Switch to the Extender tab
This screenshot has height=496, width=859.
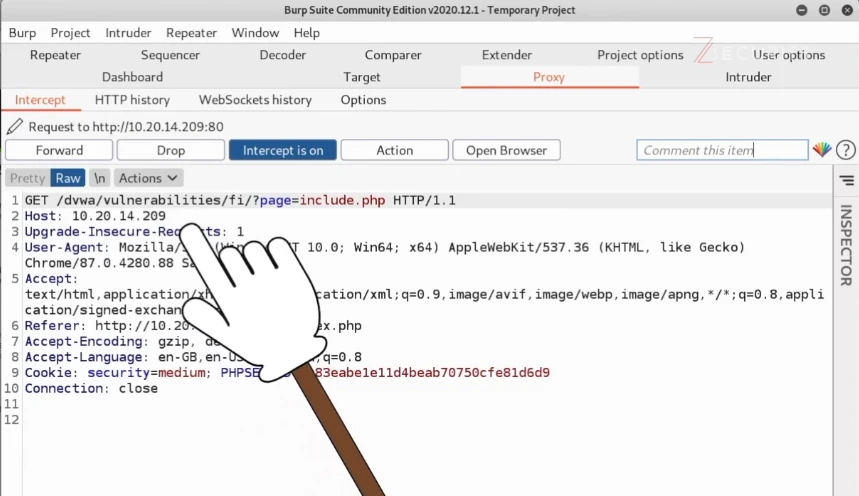[507, 55]
